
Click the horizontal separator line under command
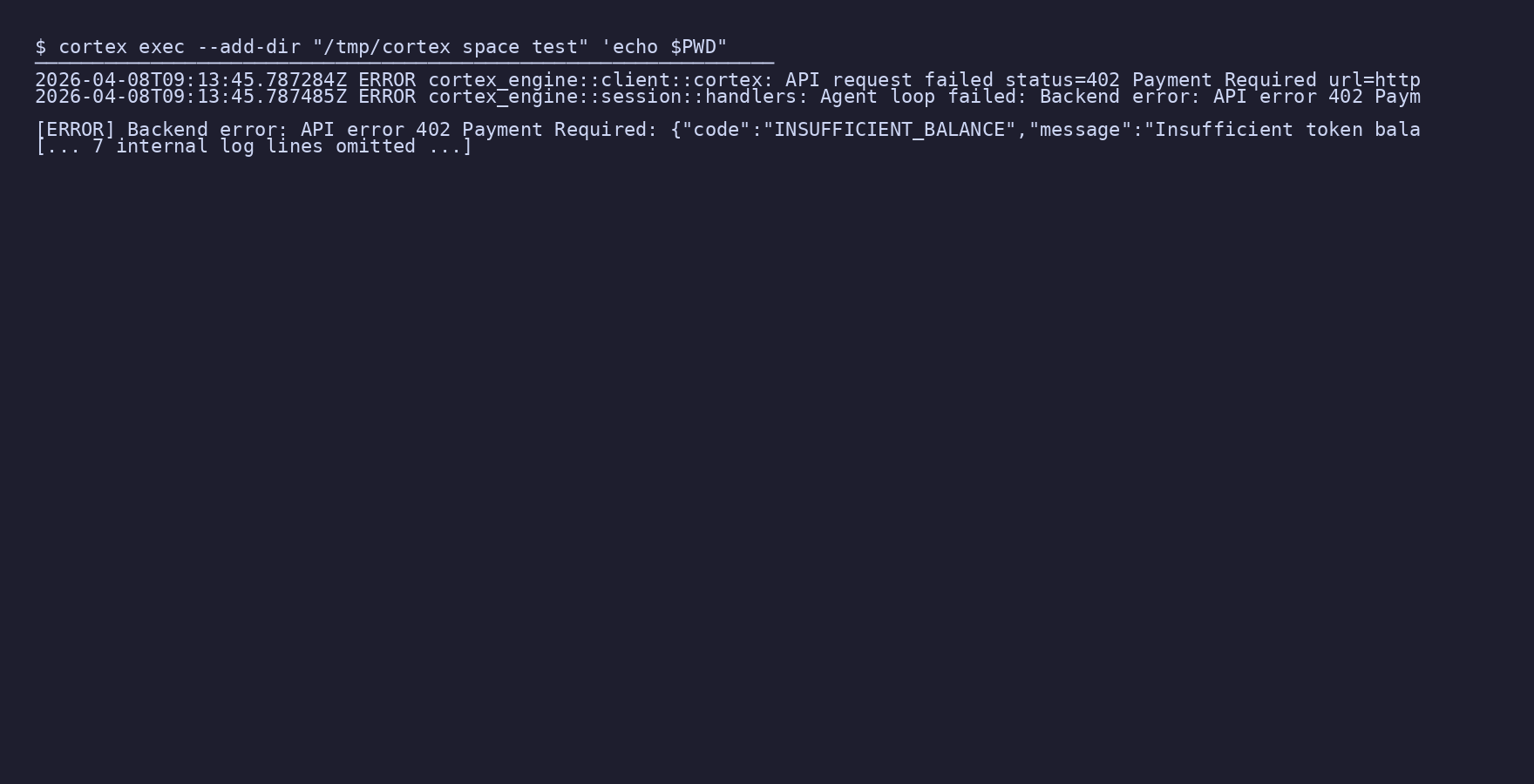(x=404, y=63)
